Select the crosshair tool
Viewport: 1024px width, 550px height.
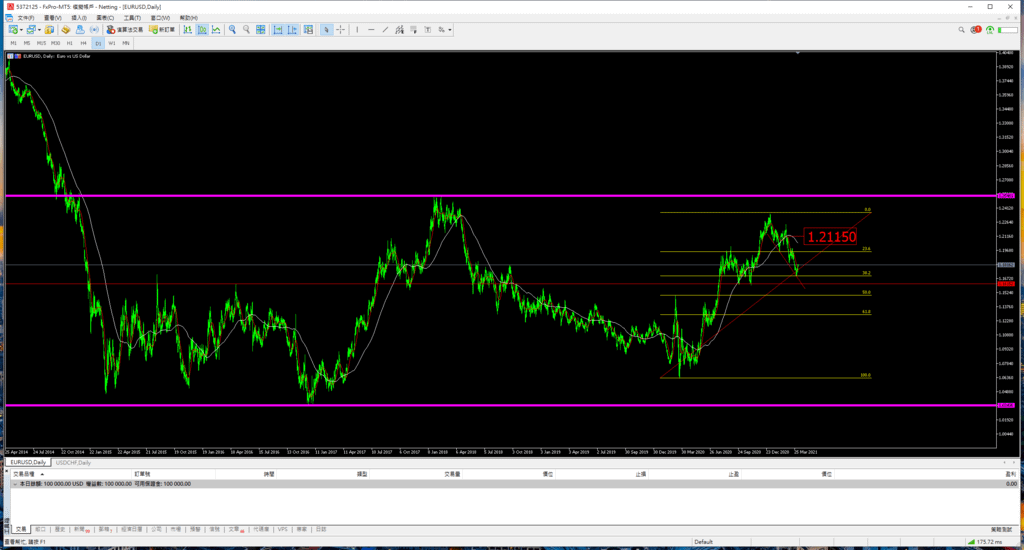[340, 29]
